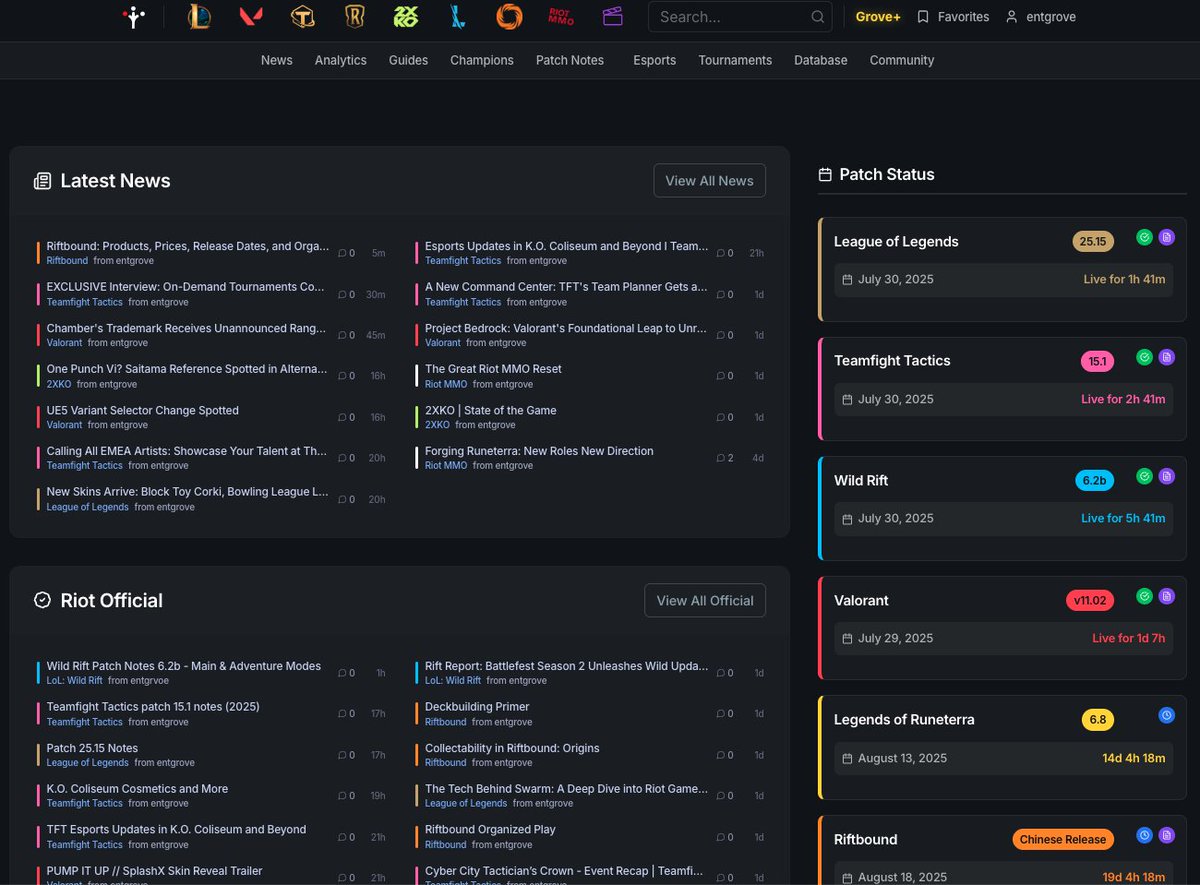
Task: Click blue clock icon on Legends of Runeterra card
Action: click(x=1167, y=716)
